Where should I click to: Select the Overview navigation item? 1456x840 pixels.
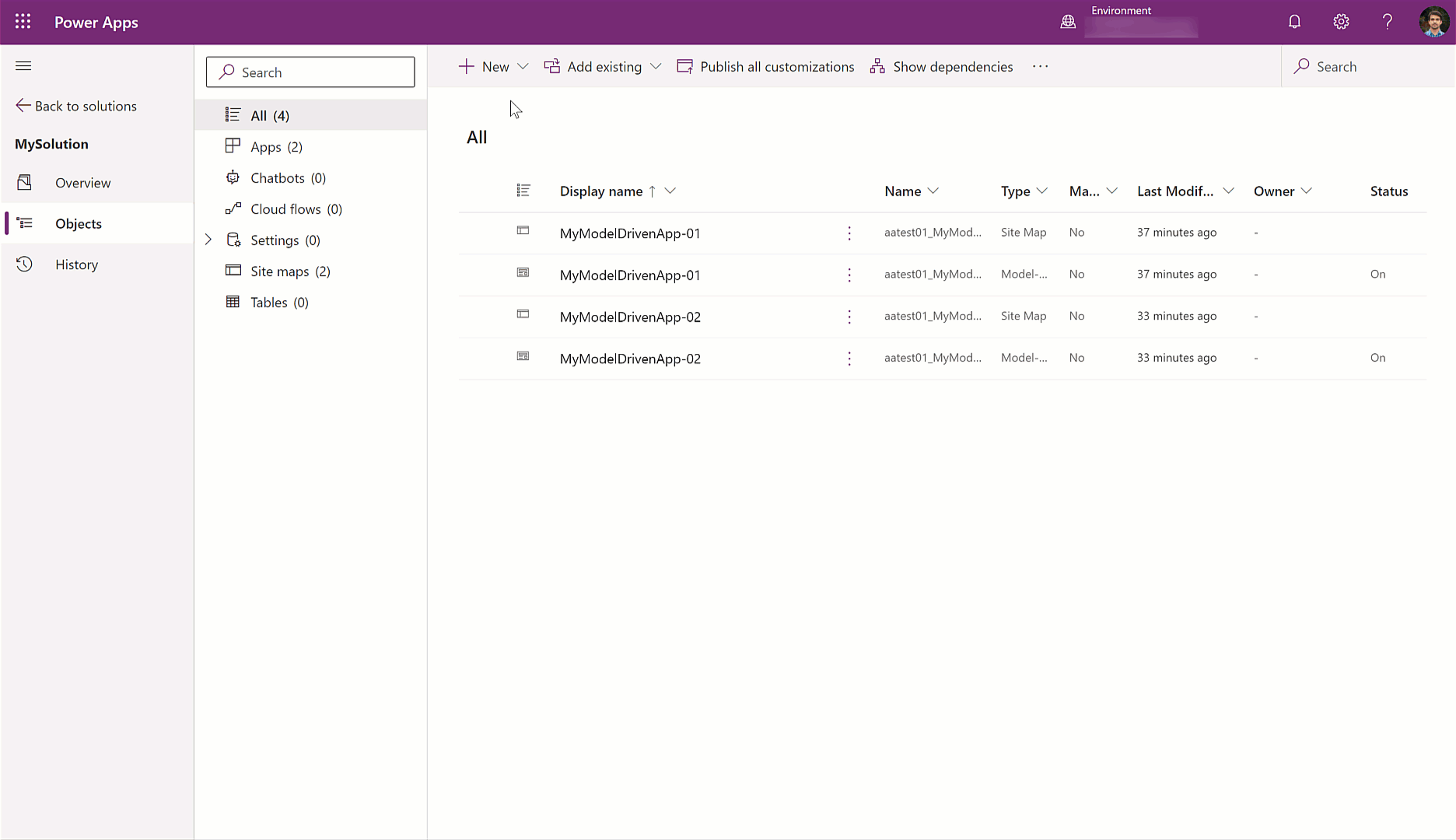(82, 183)
